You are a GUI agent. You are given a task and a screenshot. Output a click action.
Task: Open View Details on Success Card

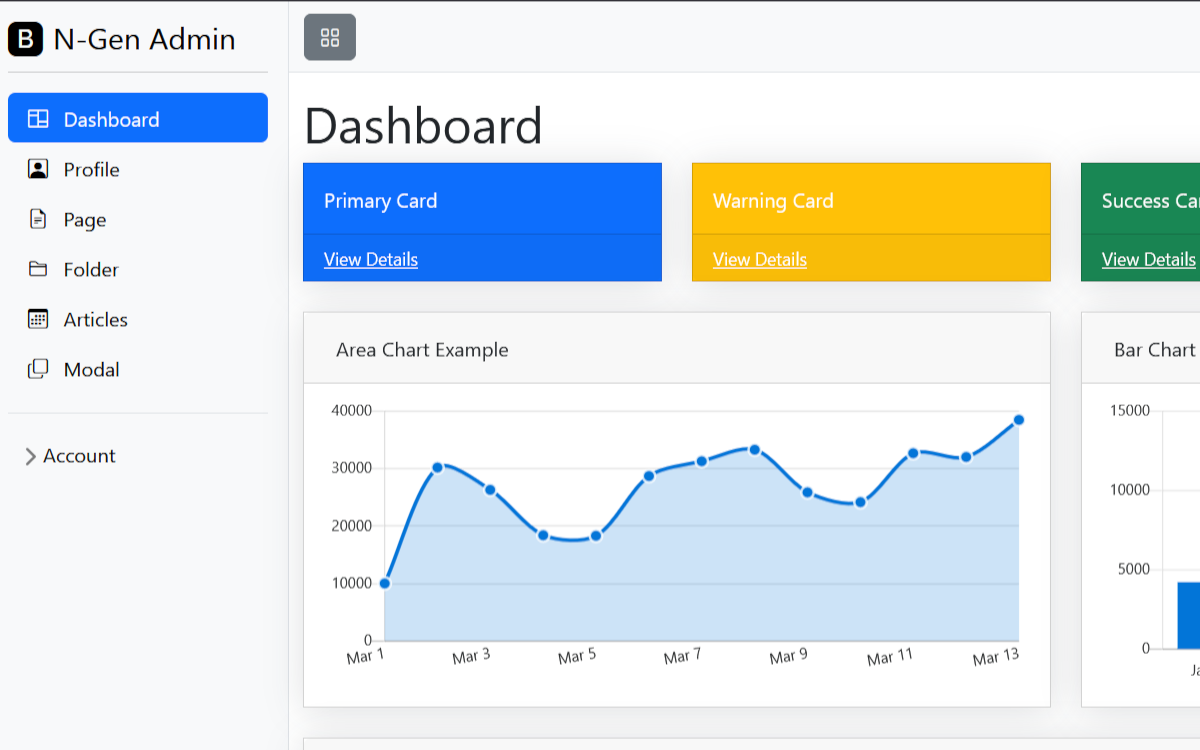click(1148, 260)
